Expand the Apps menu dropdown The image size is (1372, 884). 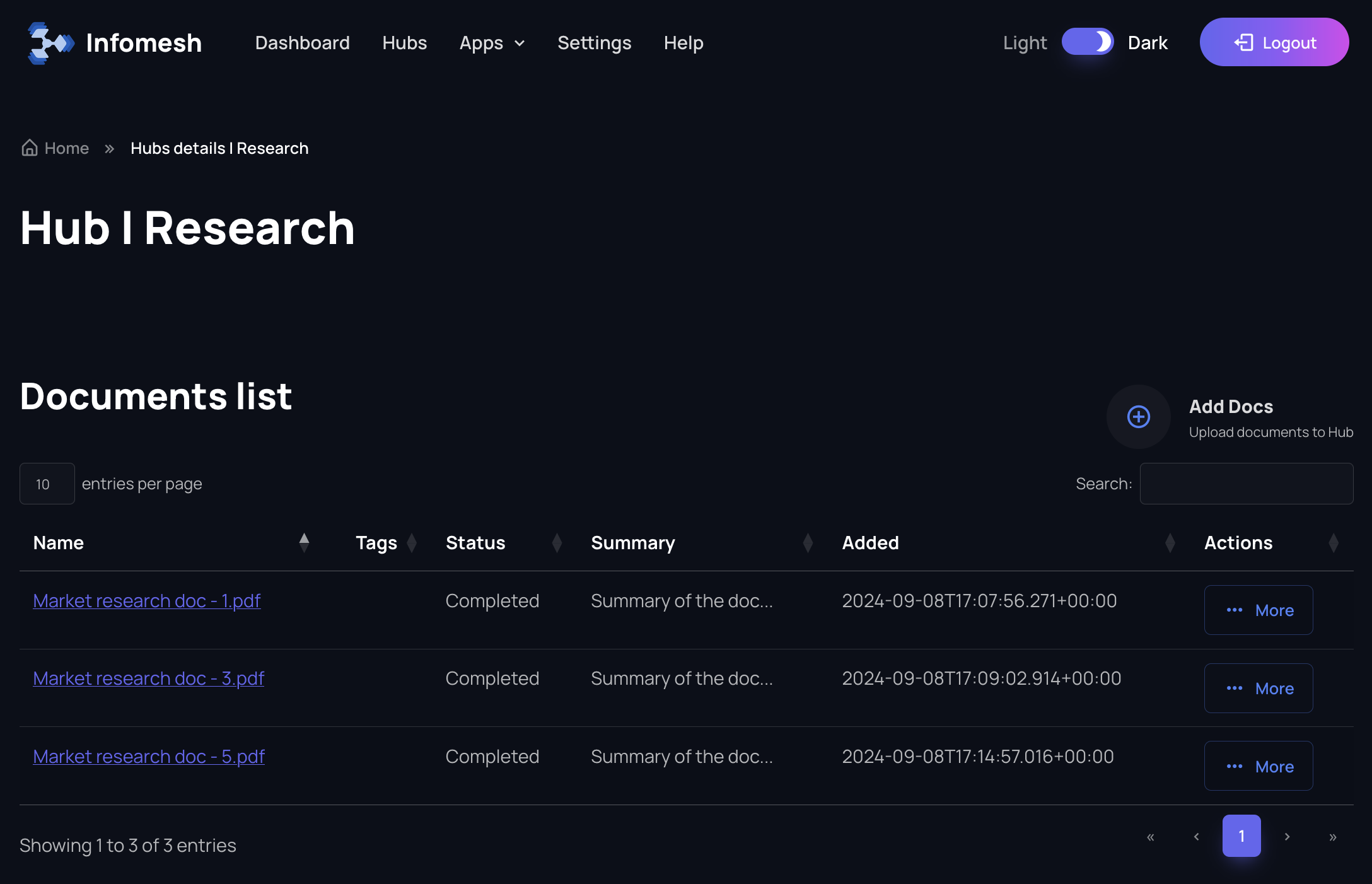tap(492, 43)
